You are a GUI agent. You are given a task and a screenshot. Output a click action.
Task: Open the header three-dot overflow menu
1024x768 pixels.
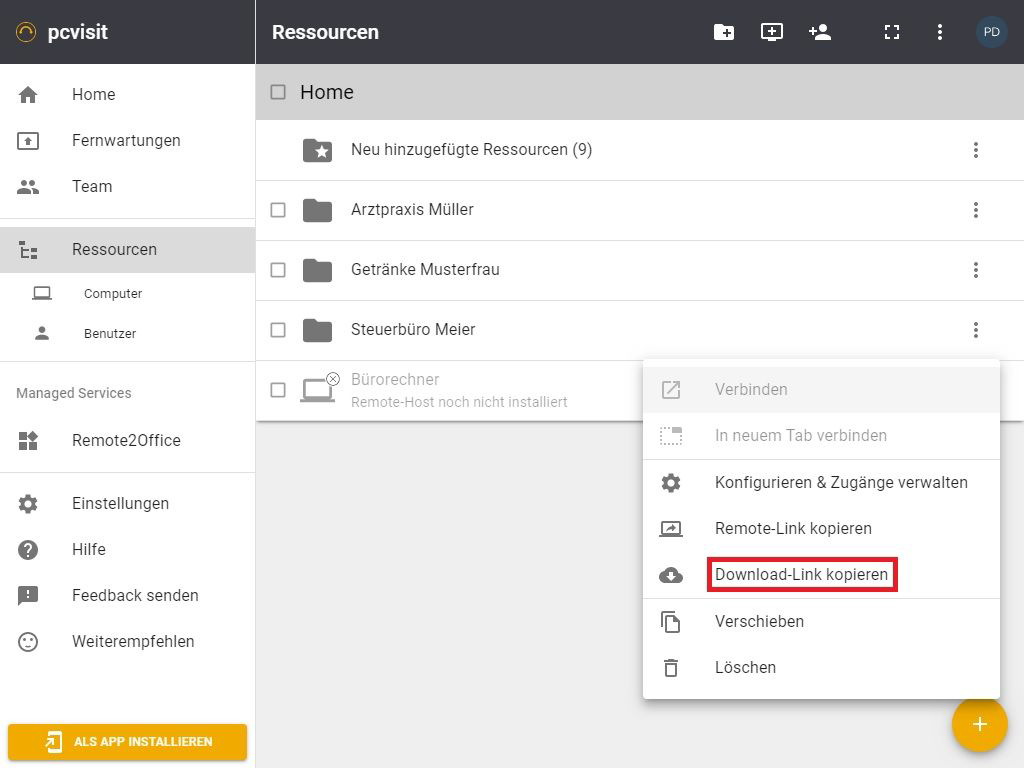pos(939,32)
